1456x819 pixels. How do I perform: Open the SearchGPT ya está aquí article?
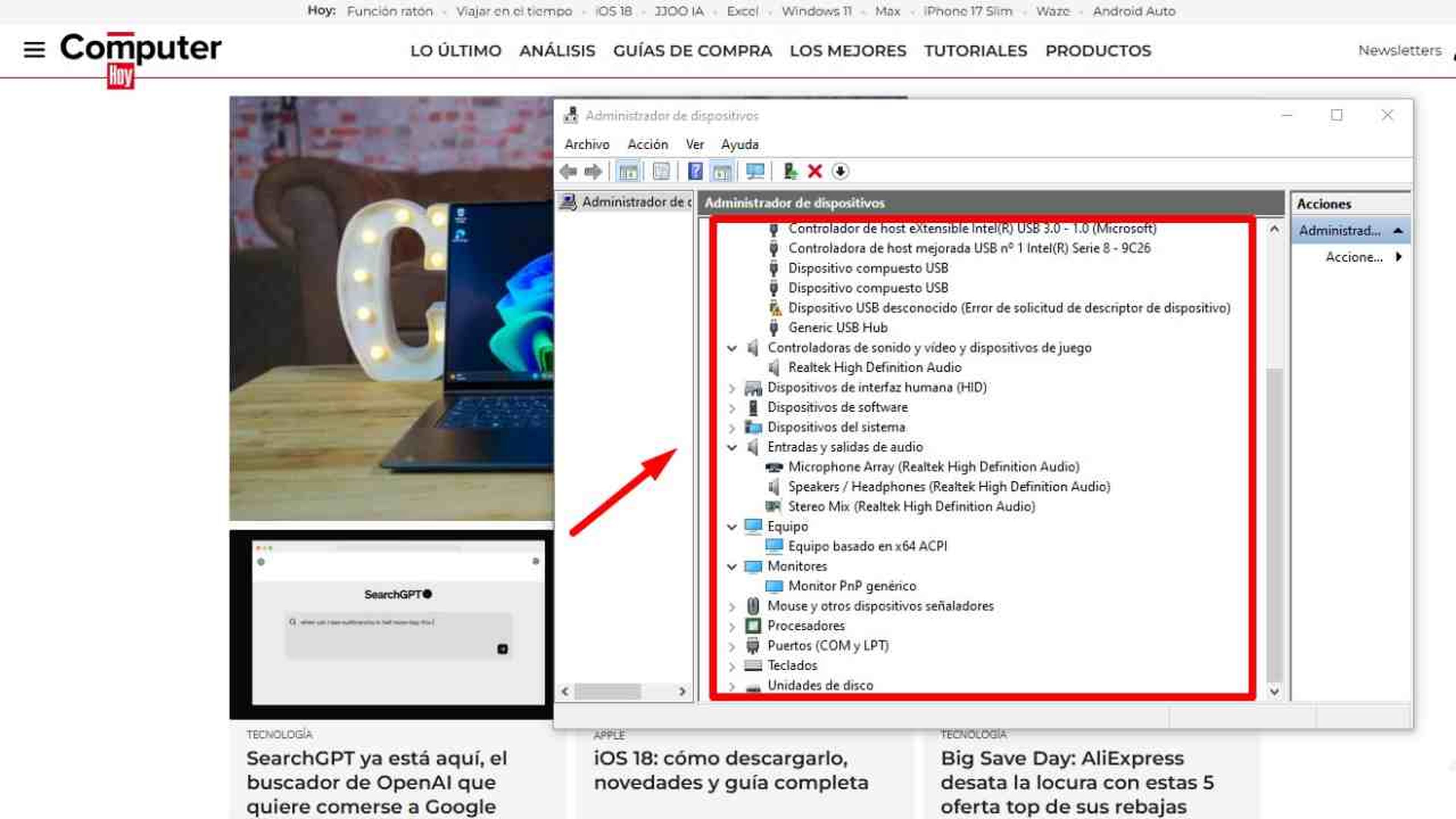click(377, 782)
